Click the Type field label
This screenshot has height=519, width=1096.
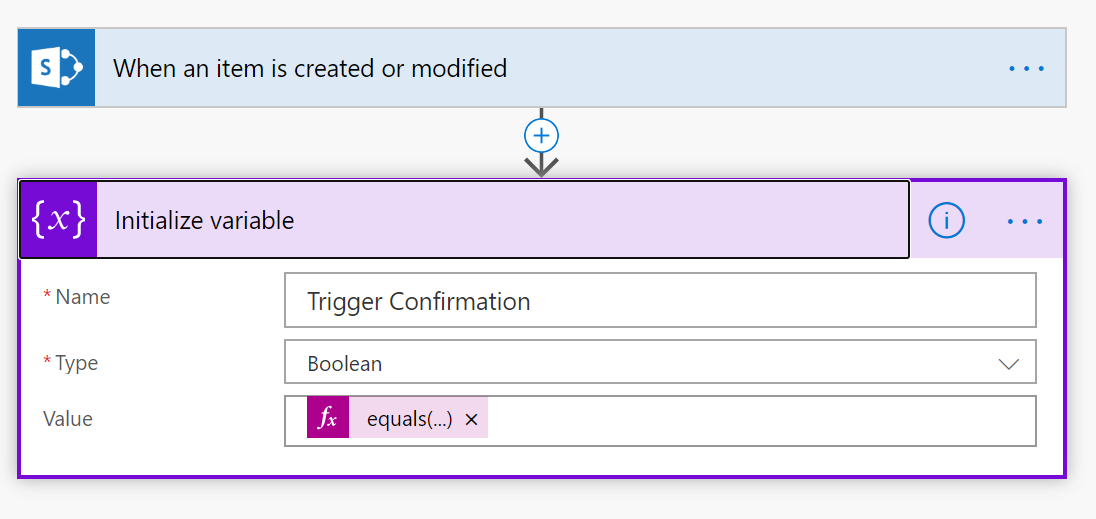[76, 363]
